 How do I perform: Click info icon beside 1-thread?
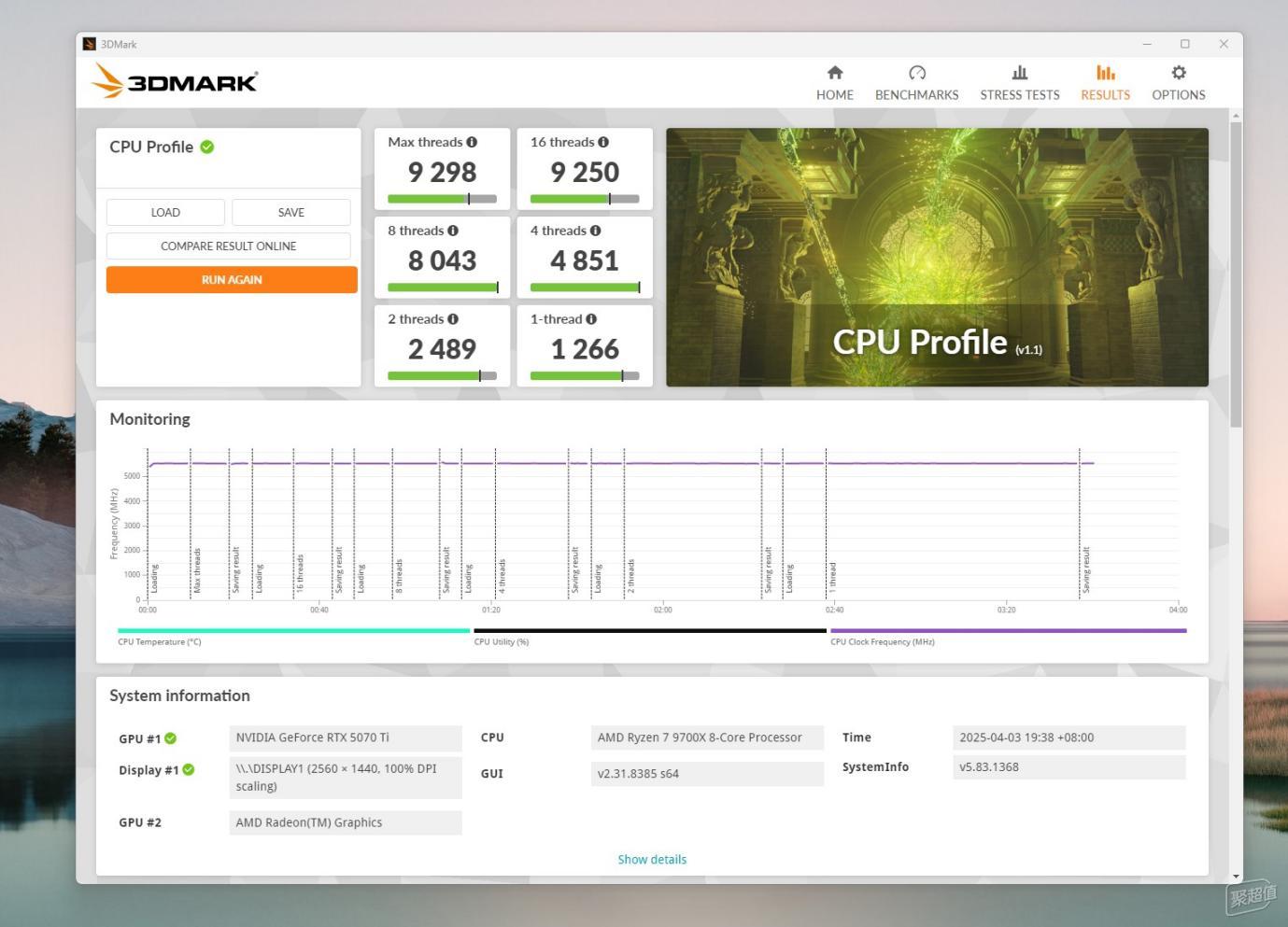[x=591, y=319]
